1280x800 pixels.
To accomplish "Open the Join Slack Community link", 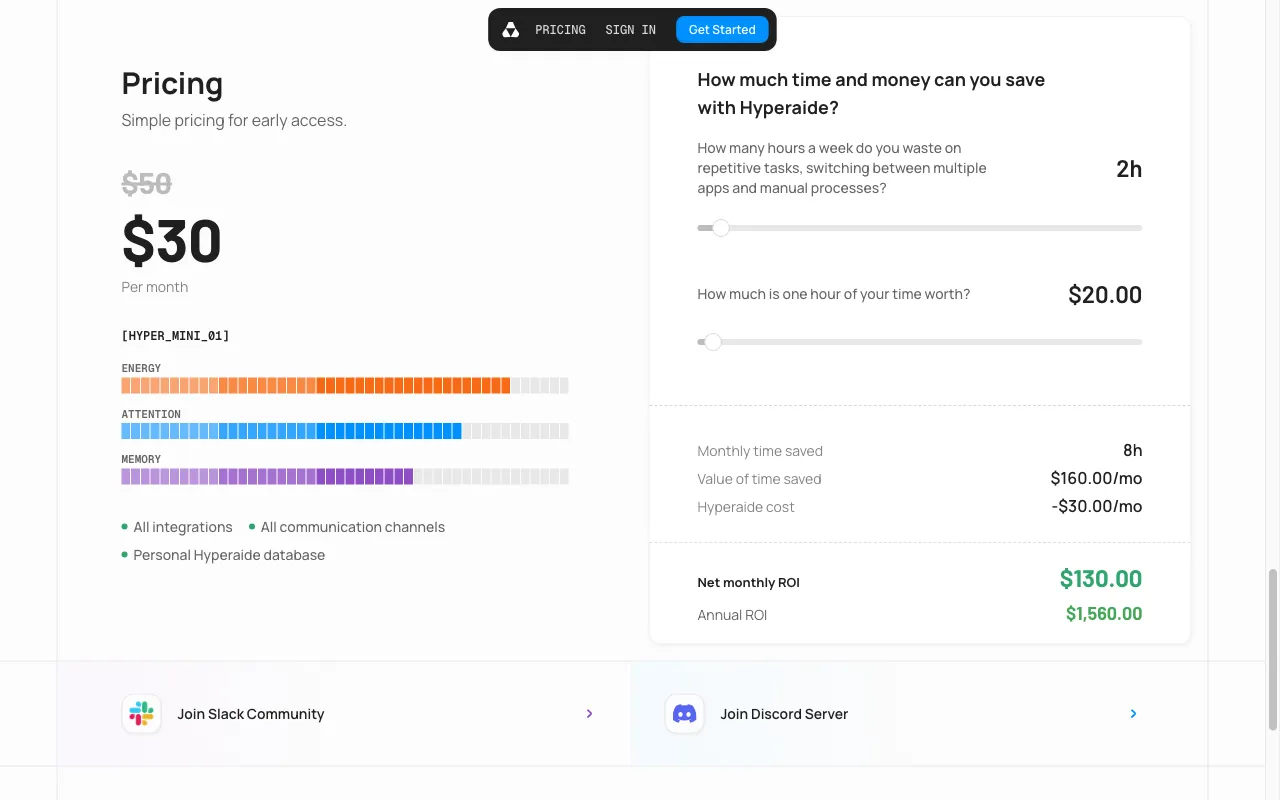I will pos(344,714).
